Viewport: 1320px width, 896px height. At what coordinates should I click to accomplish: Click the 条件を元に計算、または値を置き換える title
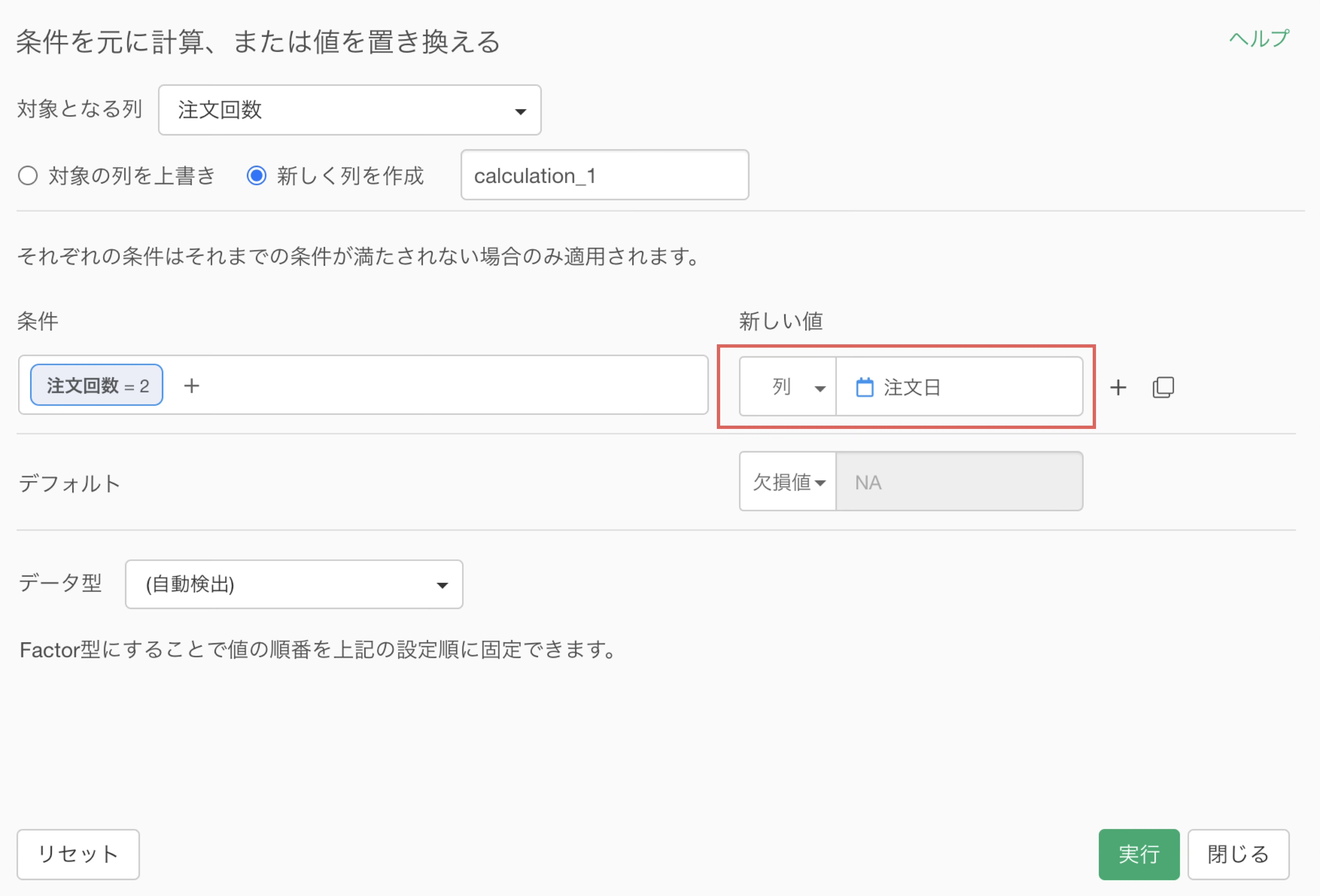click(x=258, y=42)
